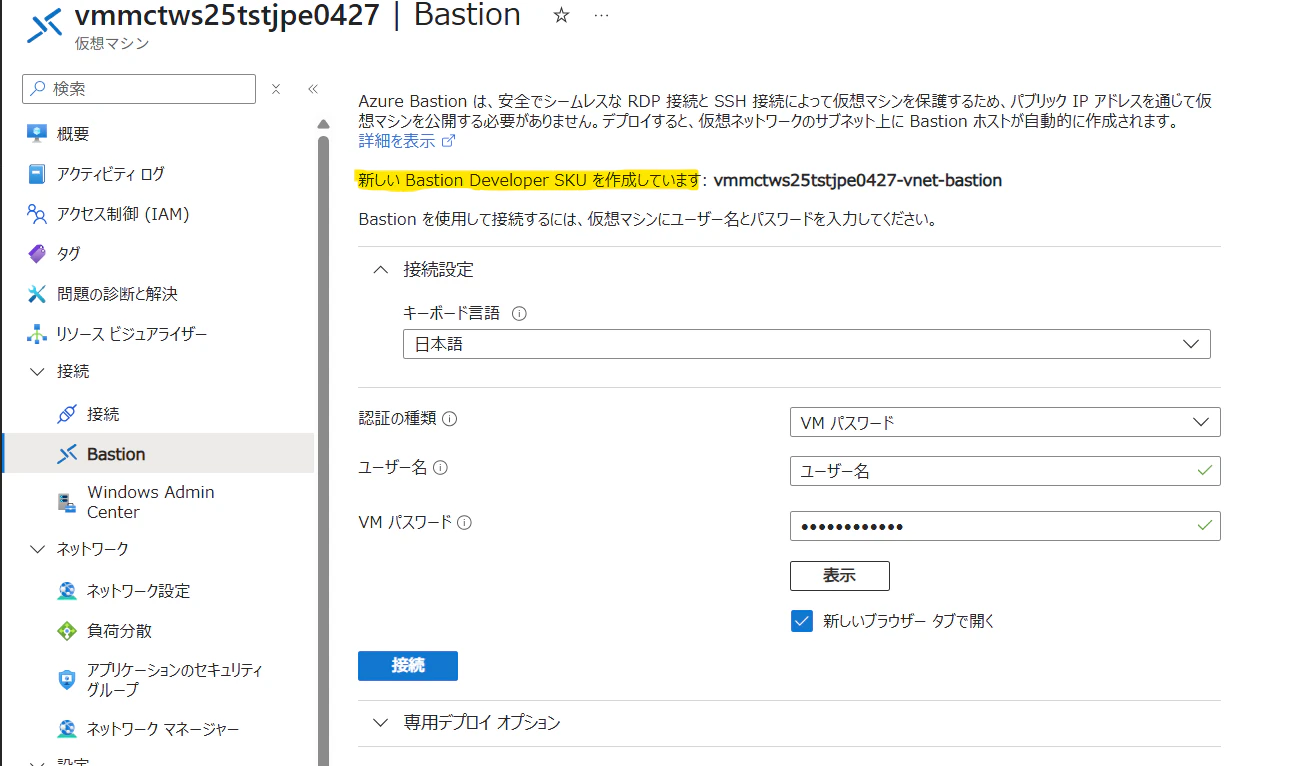The width and height of the screenshot is (1306, 766).
Task: Click the Bastion resource icon in header
Action: pos(44,27)
